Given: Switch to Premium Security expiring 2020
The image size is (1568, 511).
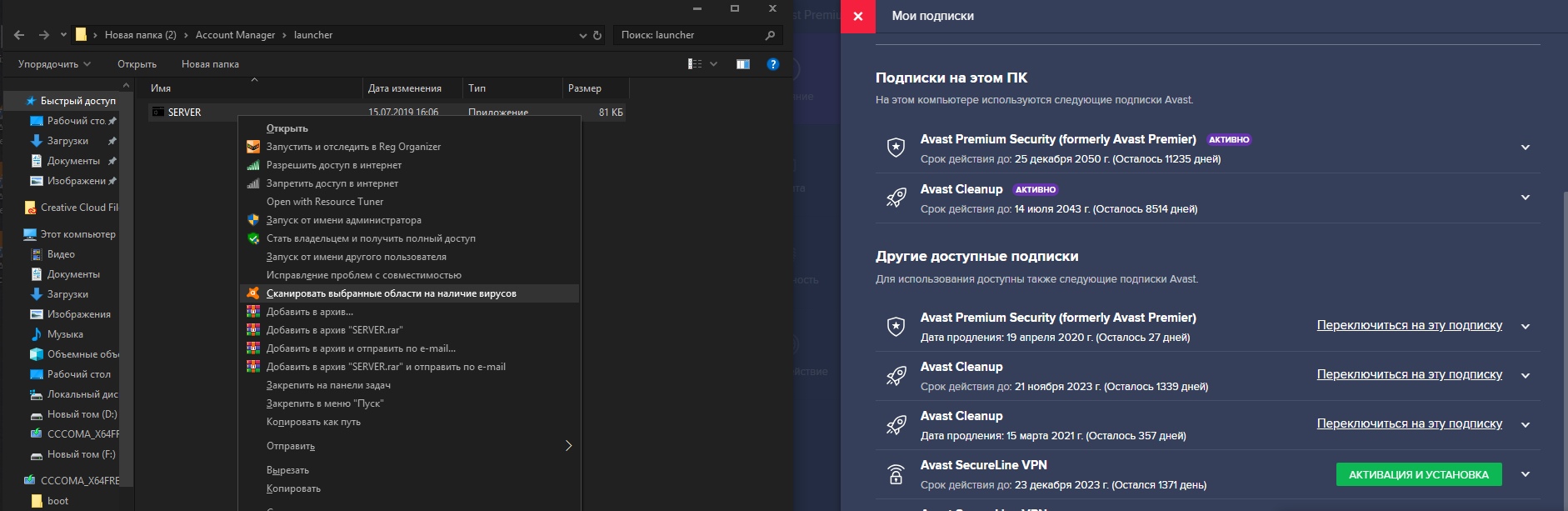Looking at the screenshot, I should (1410, 325).
